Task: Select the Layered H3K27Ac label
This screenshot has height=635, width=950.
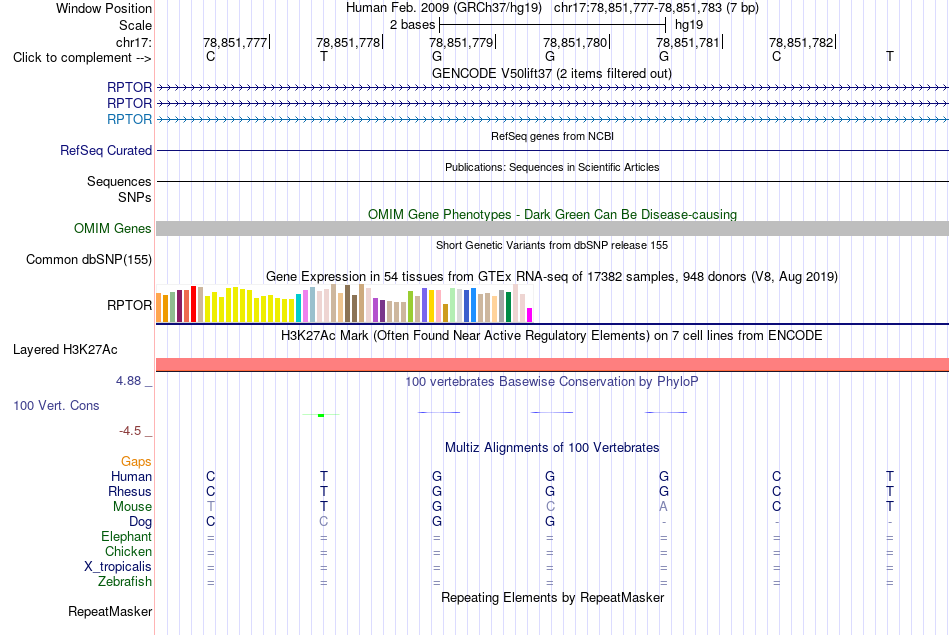Action: click(65, 350)
